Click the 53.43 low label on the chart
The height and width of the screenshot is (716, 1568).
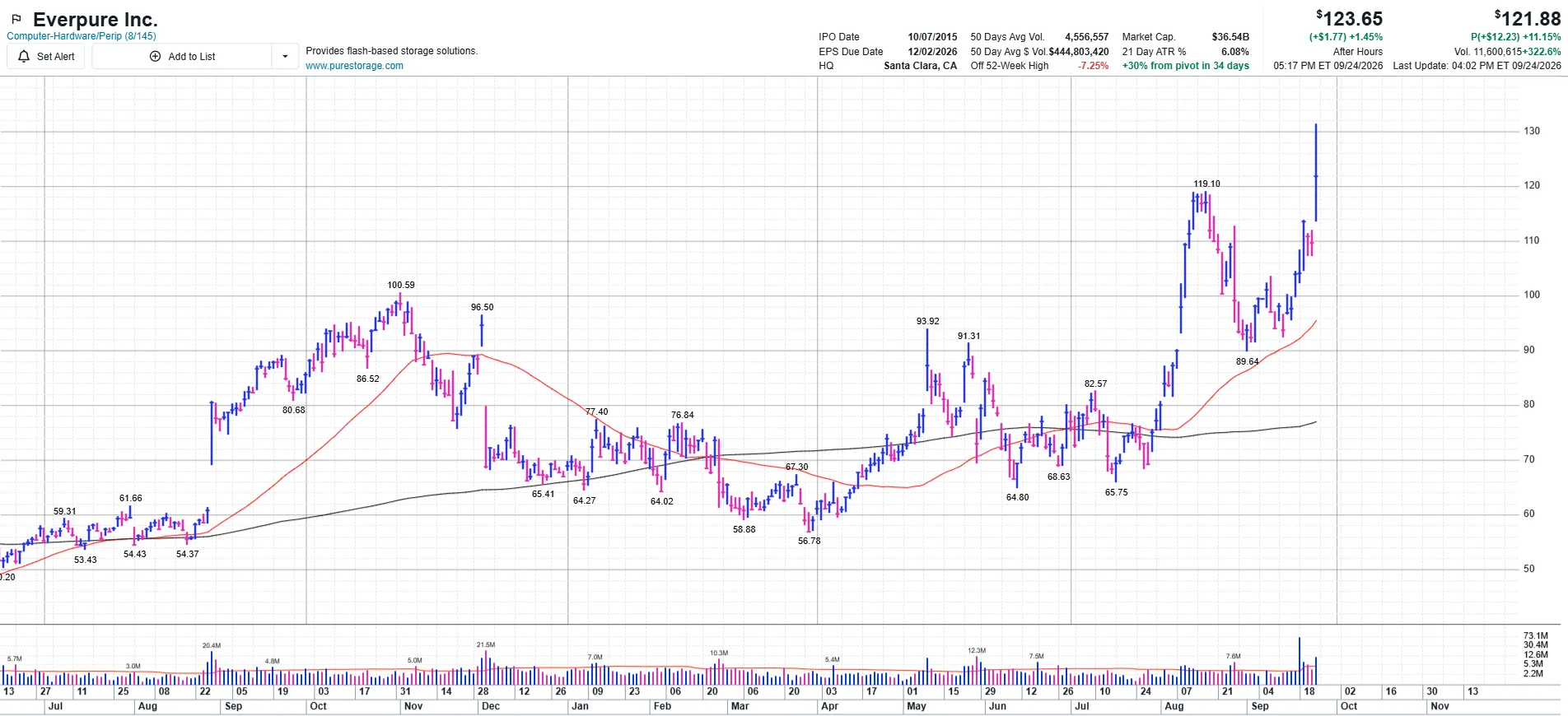(86, 560)
